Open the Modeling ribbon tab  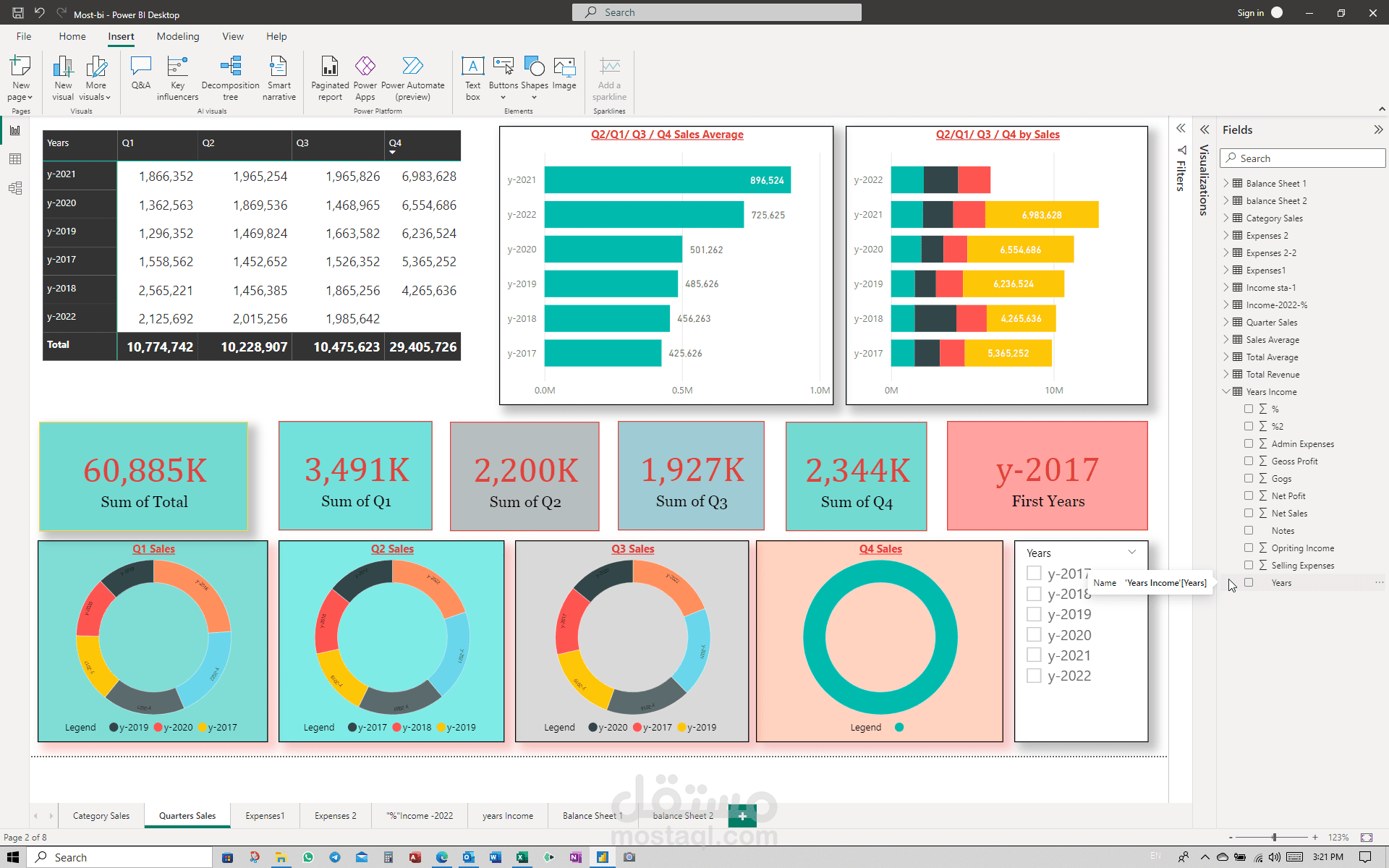[177, 36]
